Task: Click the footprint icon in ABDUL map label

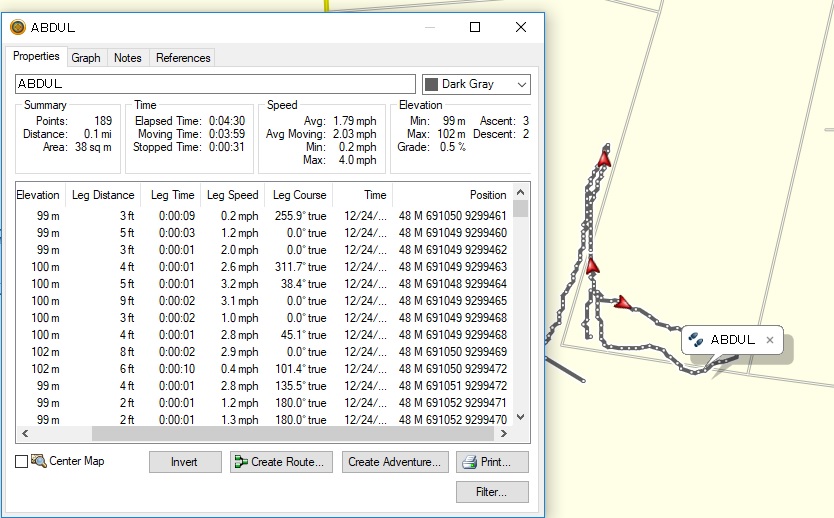Action: point(696,340)
